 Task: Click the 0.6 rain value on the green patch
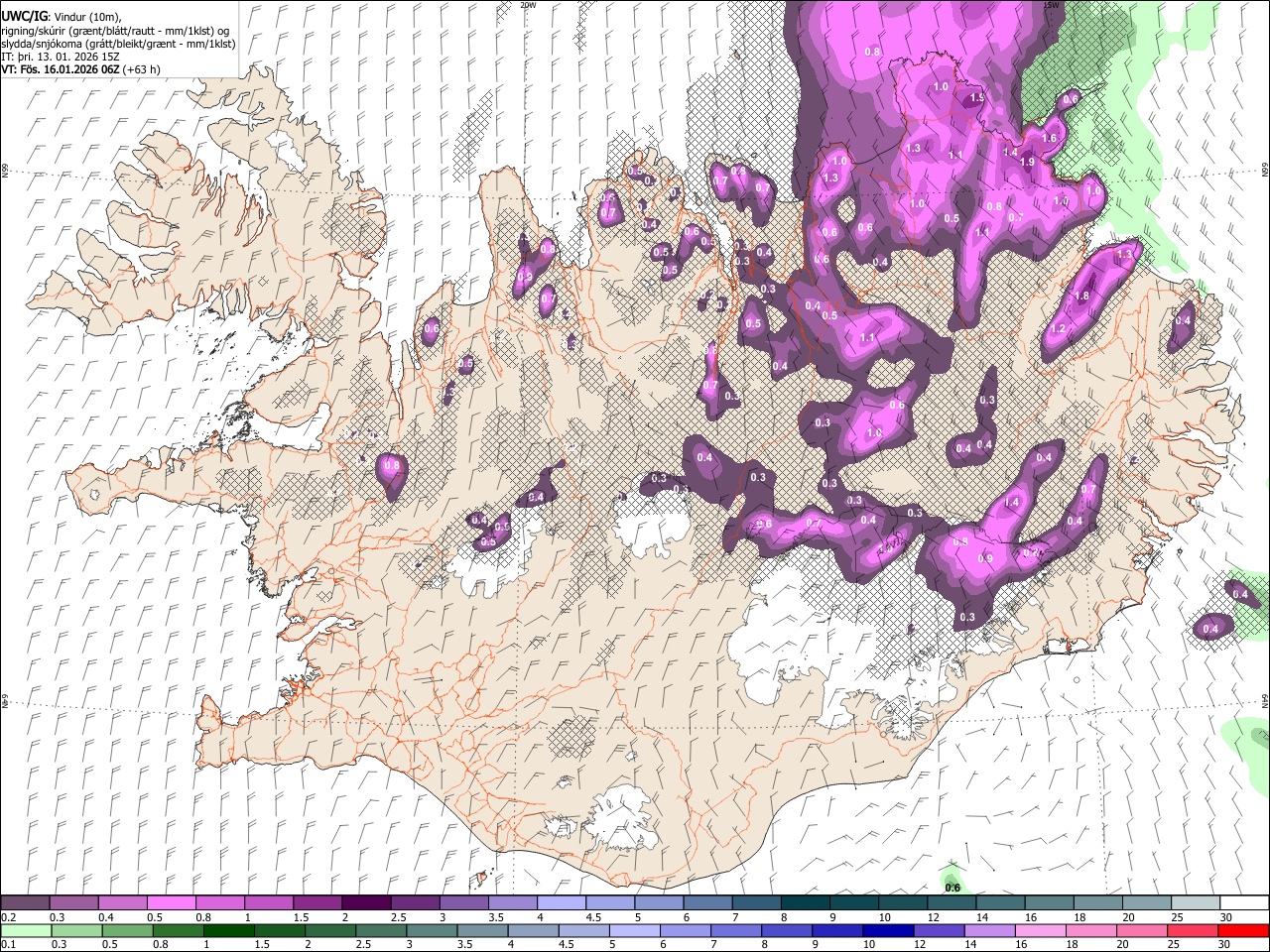[952, 888]
